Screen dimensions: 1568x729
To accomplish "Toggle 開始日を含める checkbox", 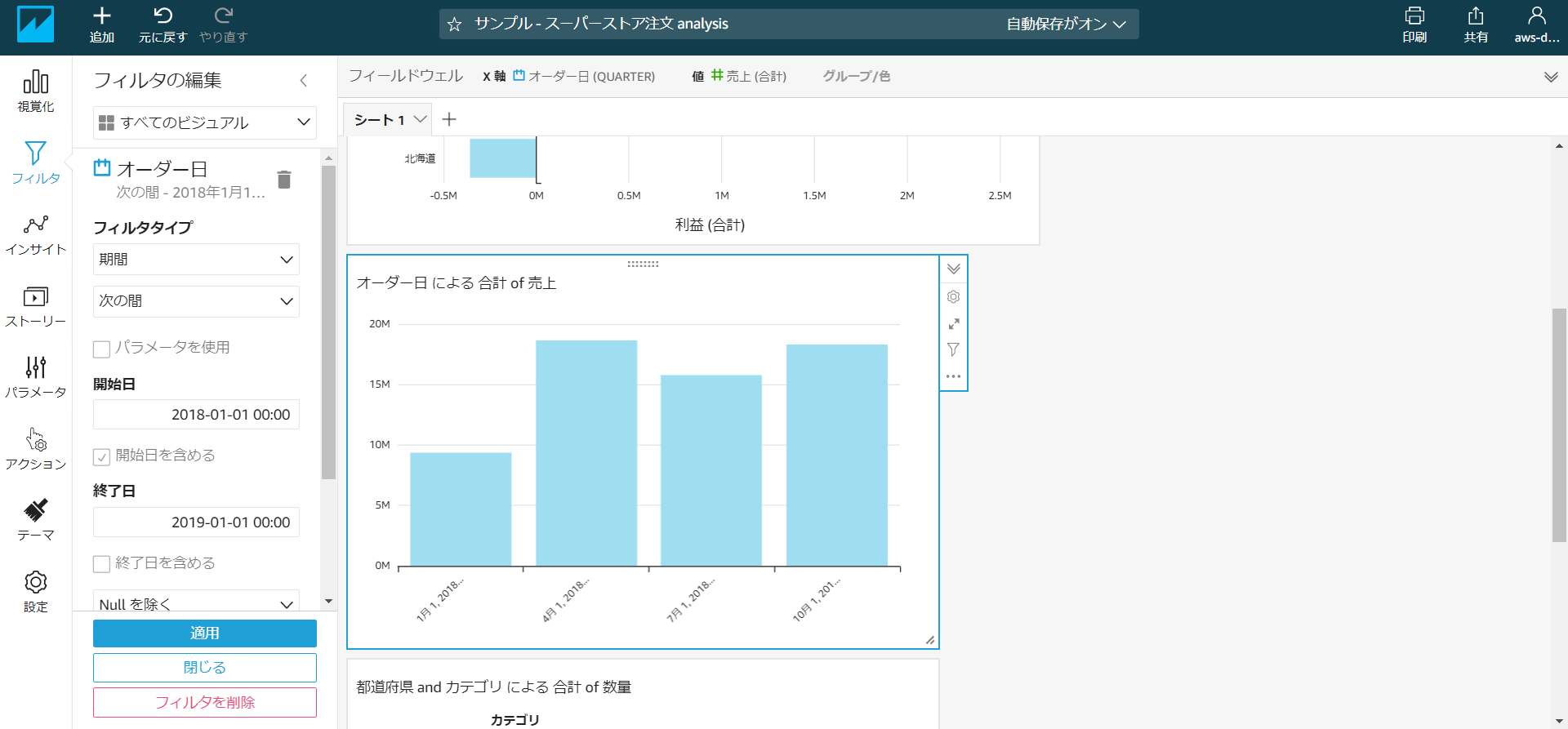I will (101, 456).
